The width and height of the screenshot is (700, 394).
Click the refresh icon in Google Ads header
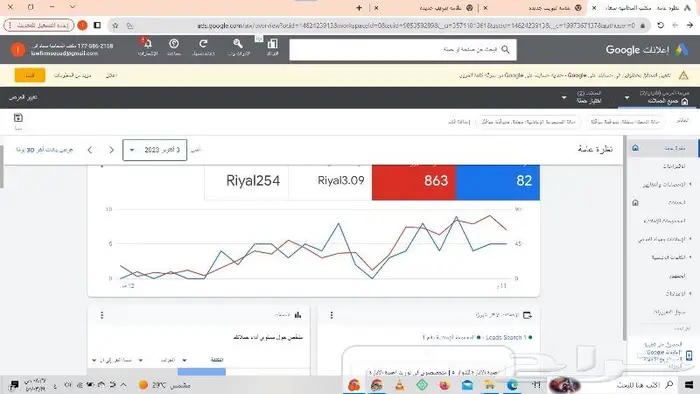pos(203,44)
